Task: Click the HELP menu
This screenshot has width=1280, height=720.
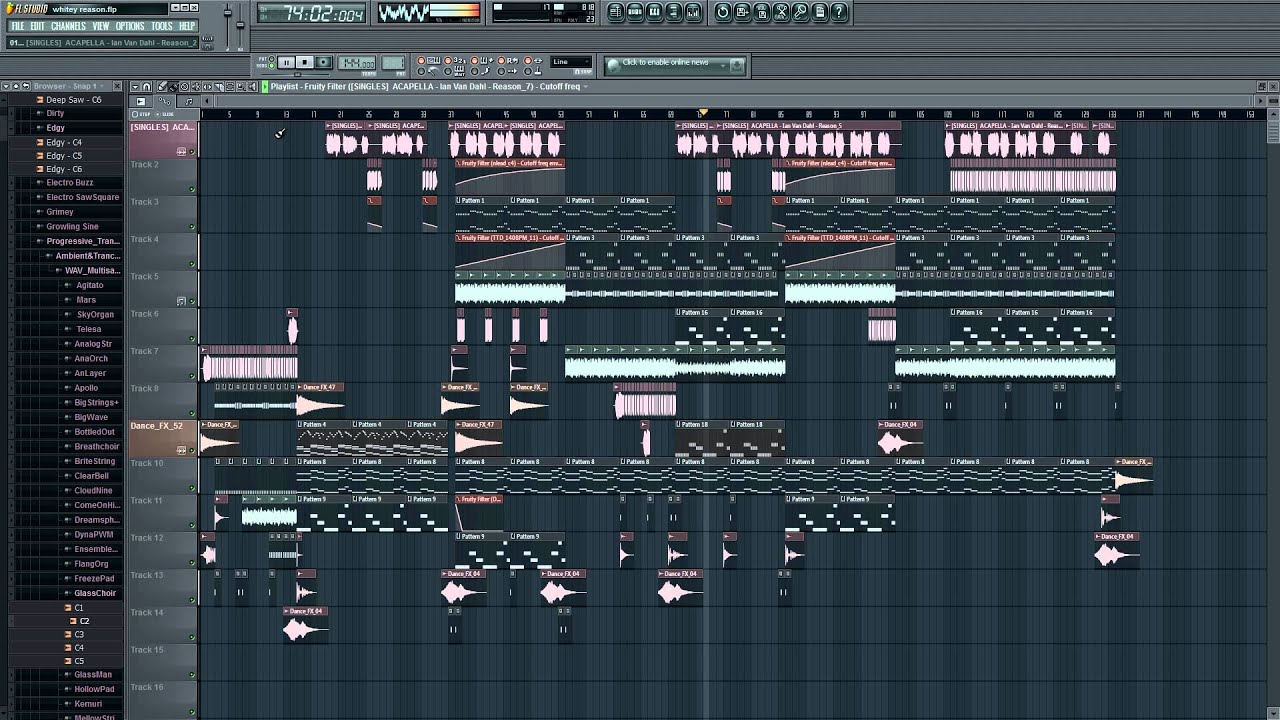Action: (187, 26)
